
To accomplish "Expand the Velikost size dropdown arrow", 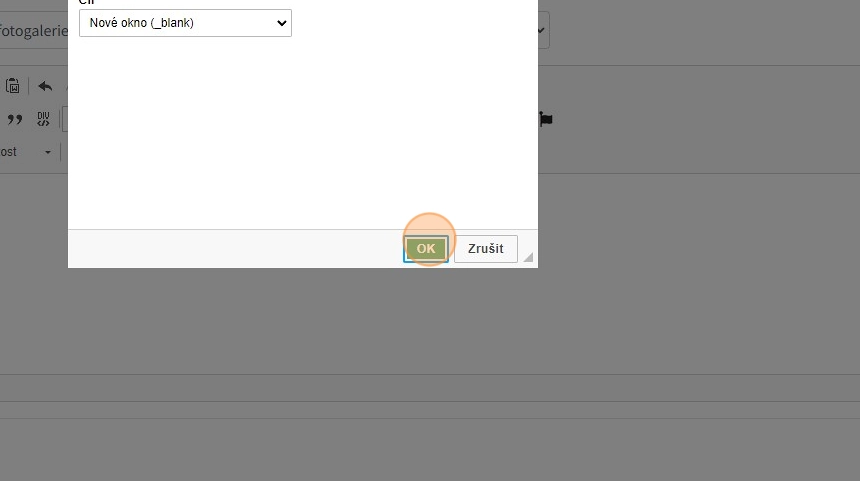I will tap(48, 152).
